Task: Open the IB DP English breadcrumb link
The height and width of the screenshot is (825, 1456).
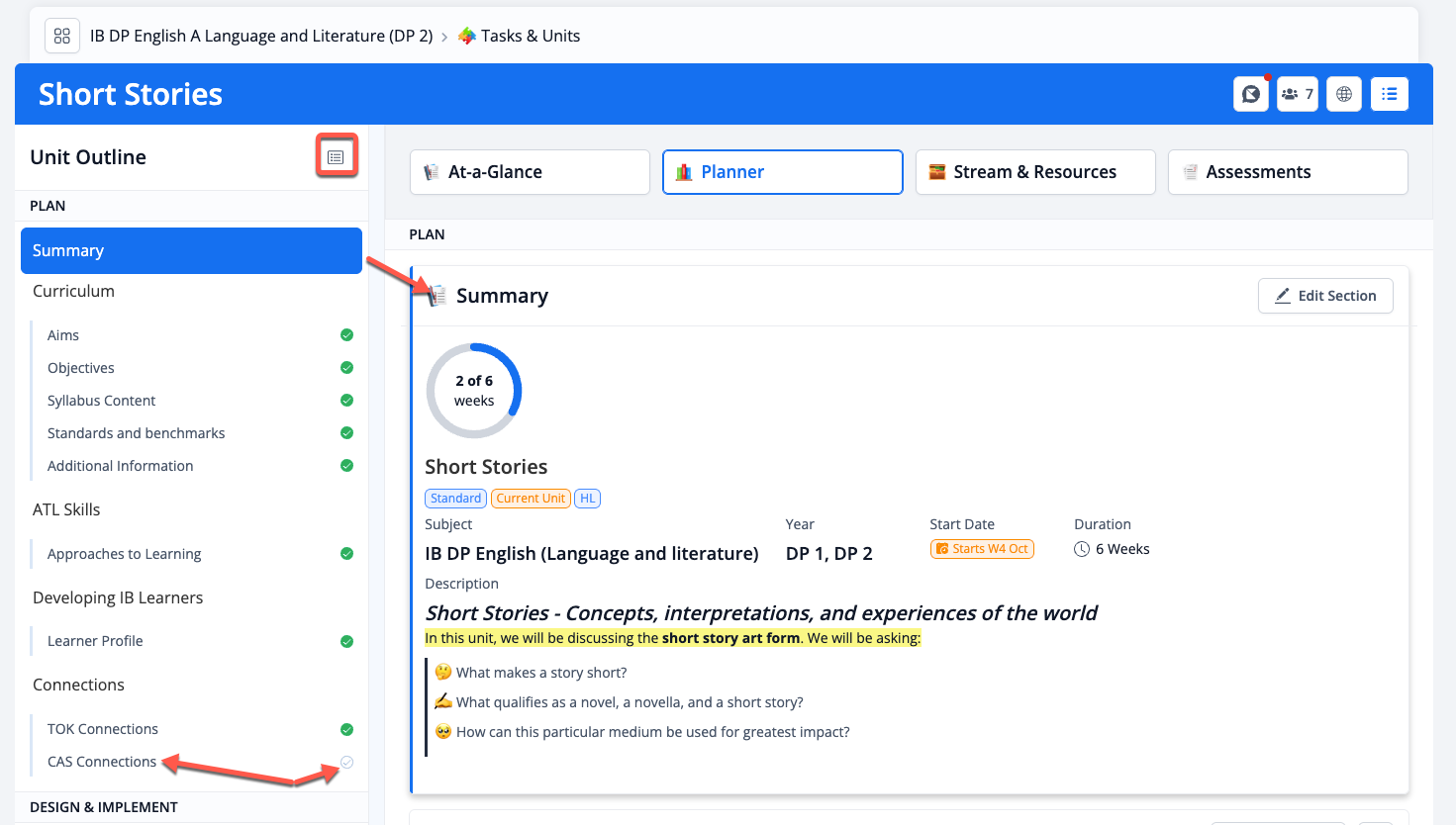Action: click(261, 36)
